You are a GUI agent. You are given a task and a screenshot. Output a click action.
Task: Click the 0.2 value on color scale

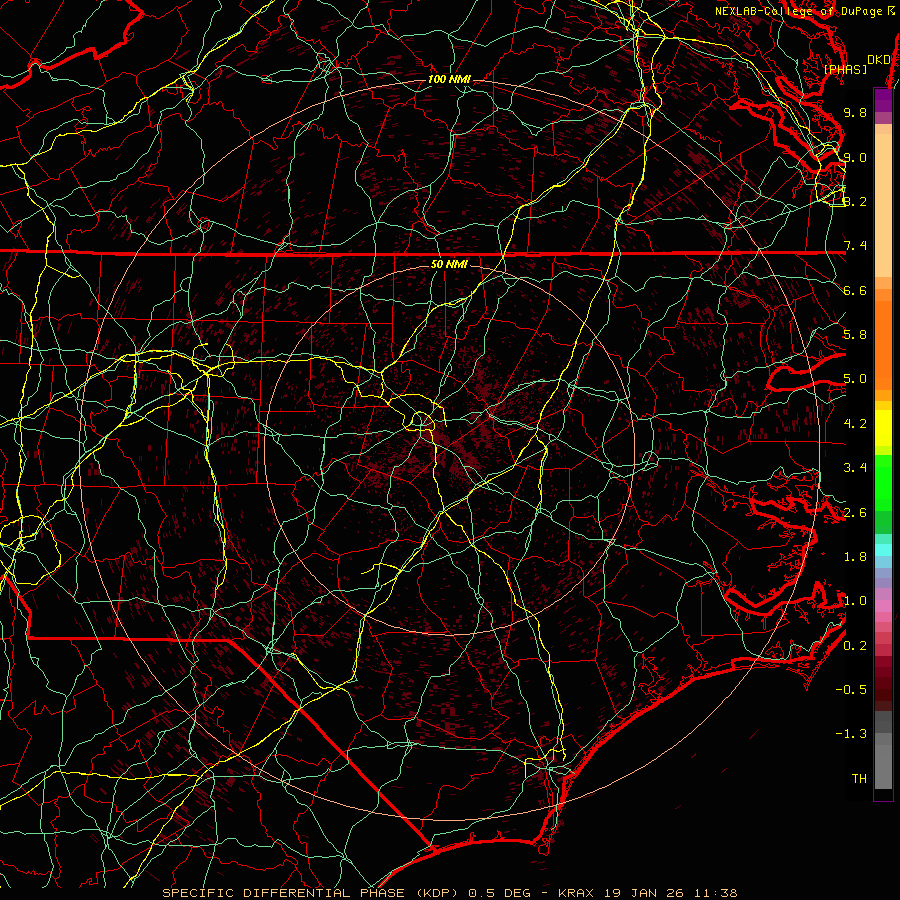pyautogui.click(x=855, y=646)
